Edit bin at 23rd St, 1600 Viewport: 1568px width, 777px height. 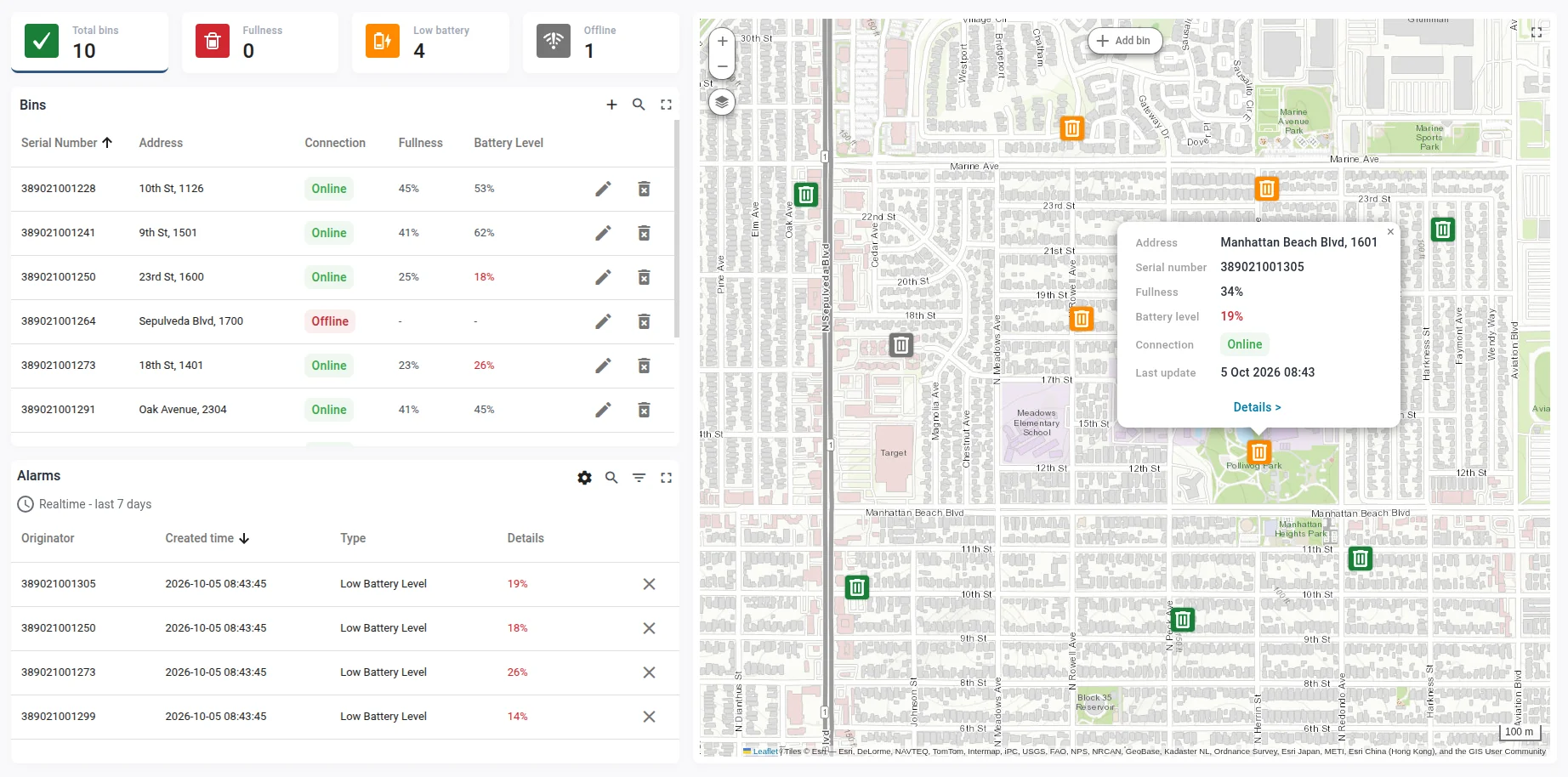(x=603, y=277)
